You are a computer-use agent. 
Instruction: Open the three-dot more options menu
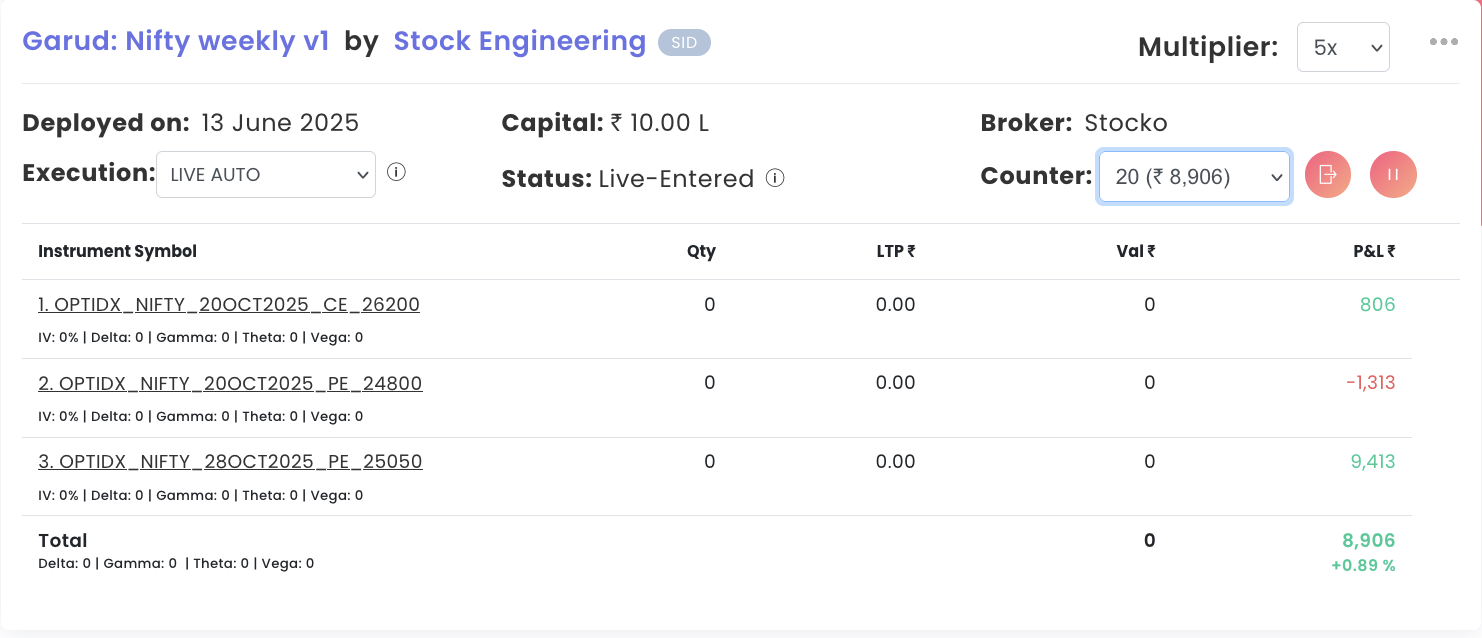[1444, 42]
